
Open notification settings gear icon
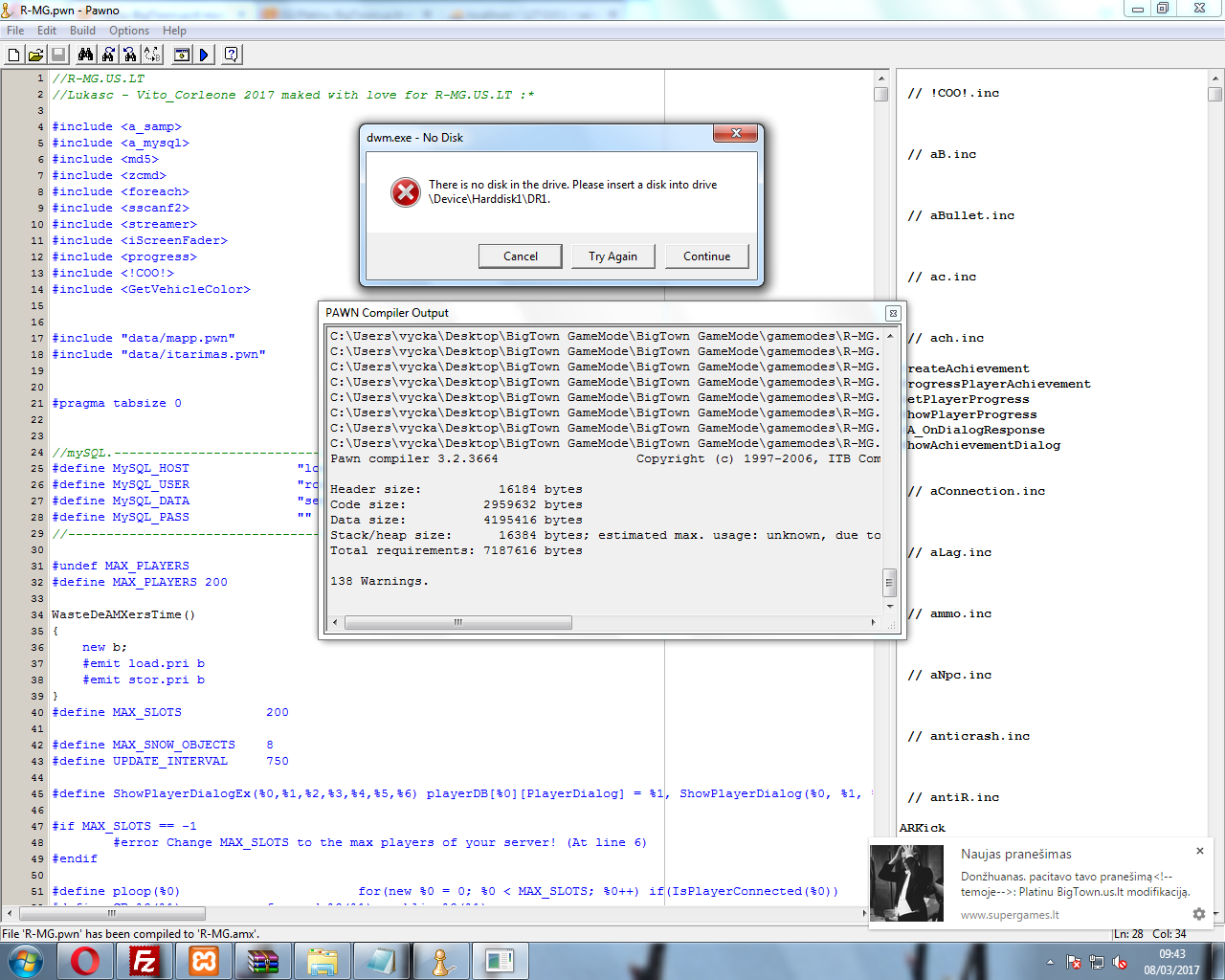click(1198, 914)
